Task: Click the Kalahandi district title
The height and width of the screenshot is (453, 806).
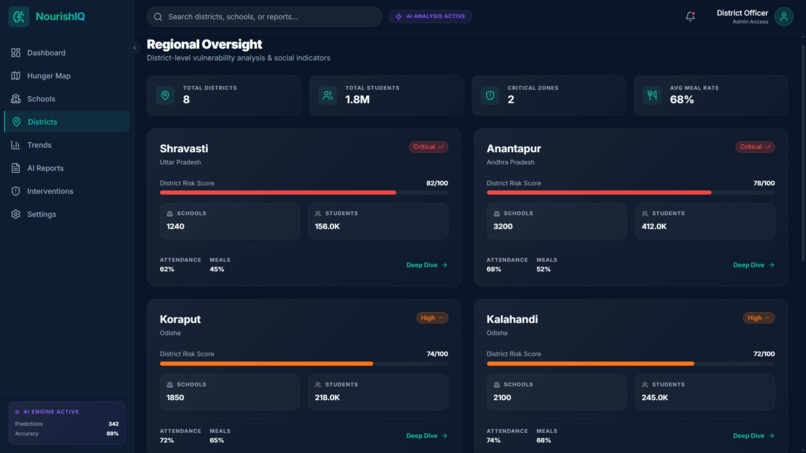Action: pyautogui.click(x=512, y=319)
